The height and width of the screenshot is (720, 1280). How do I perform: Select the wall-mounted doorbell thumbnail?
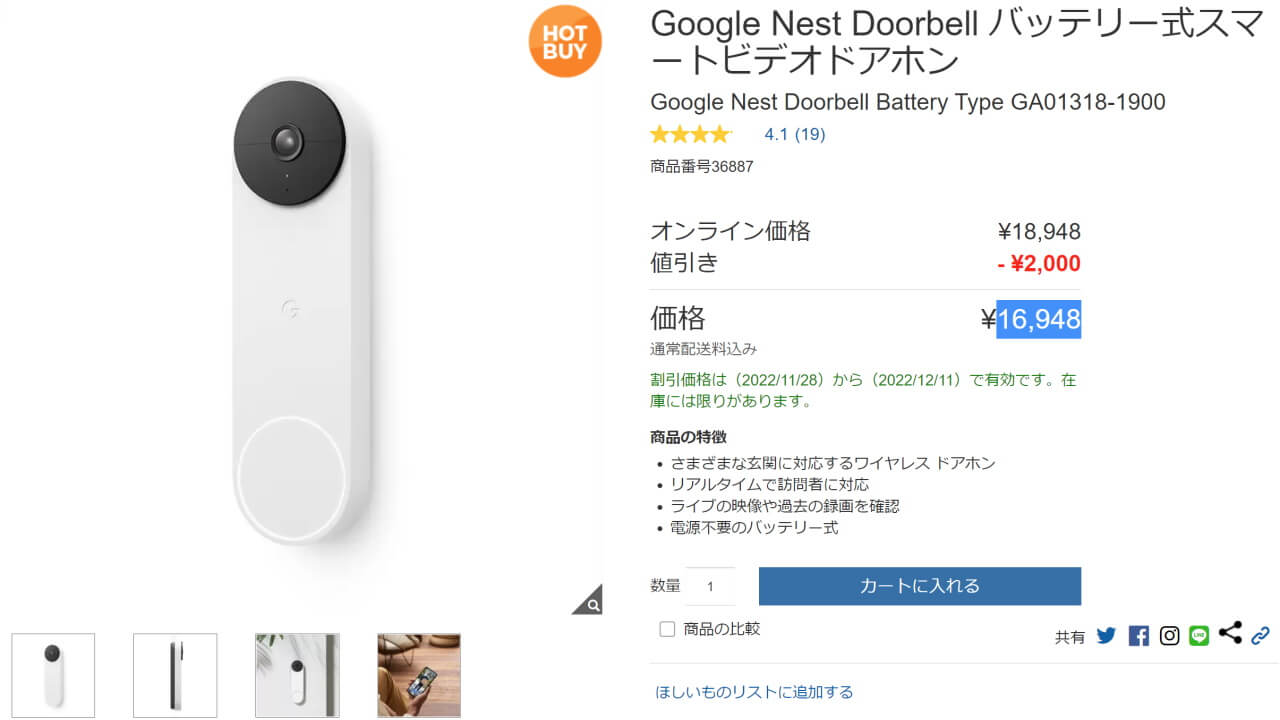pyautogui.click(x=296, y=675)
